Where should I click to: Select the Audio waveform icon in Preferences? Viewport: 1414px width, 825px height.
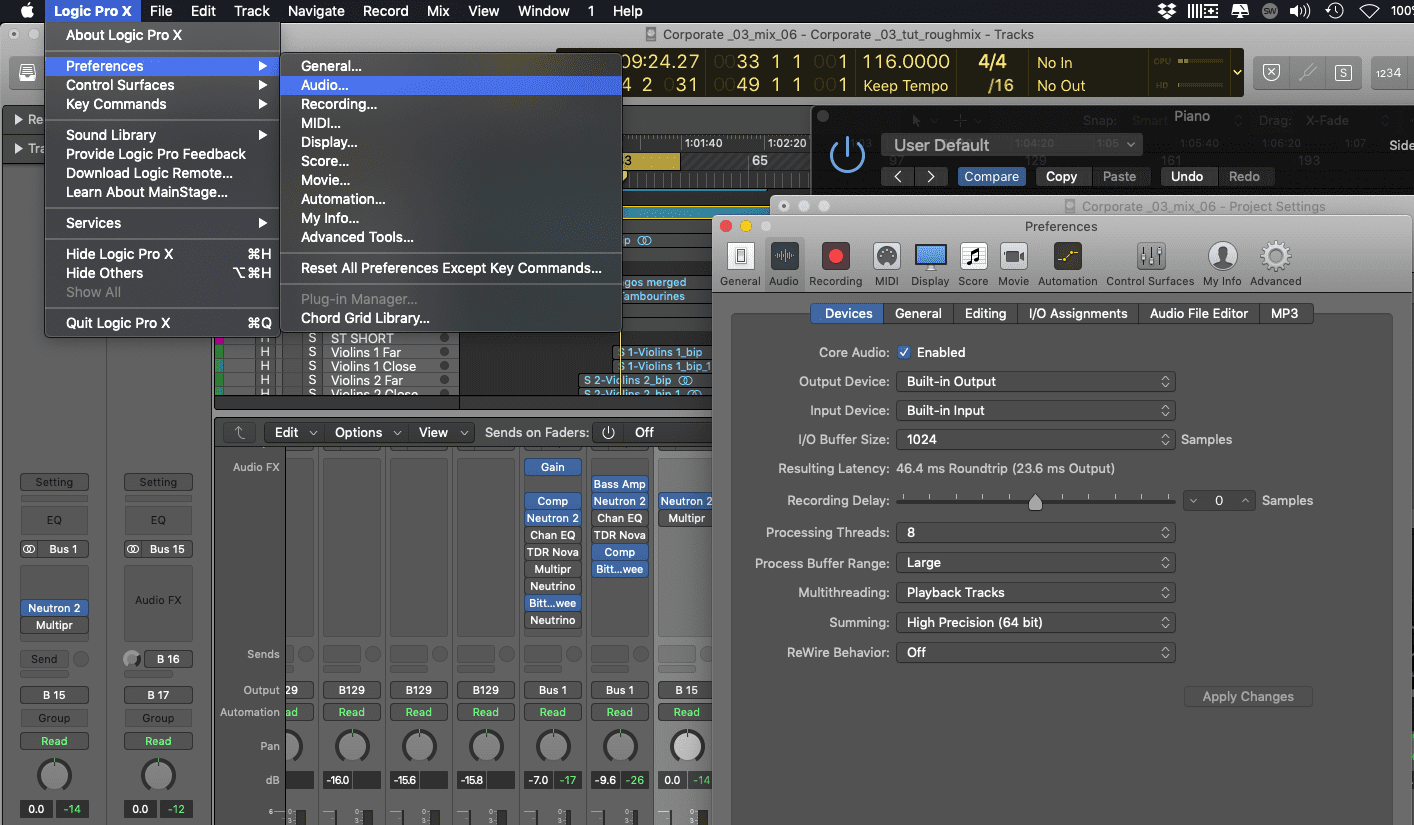coord(784,257)
